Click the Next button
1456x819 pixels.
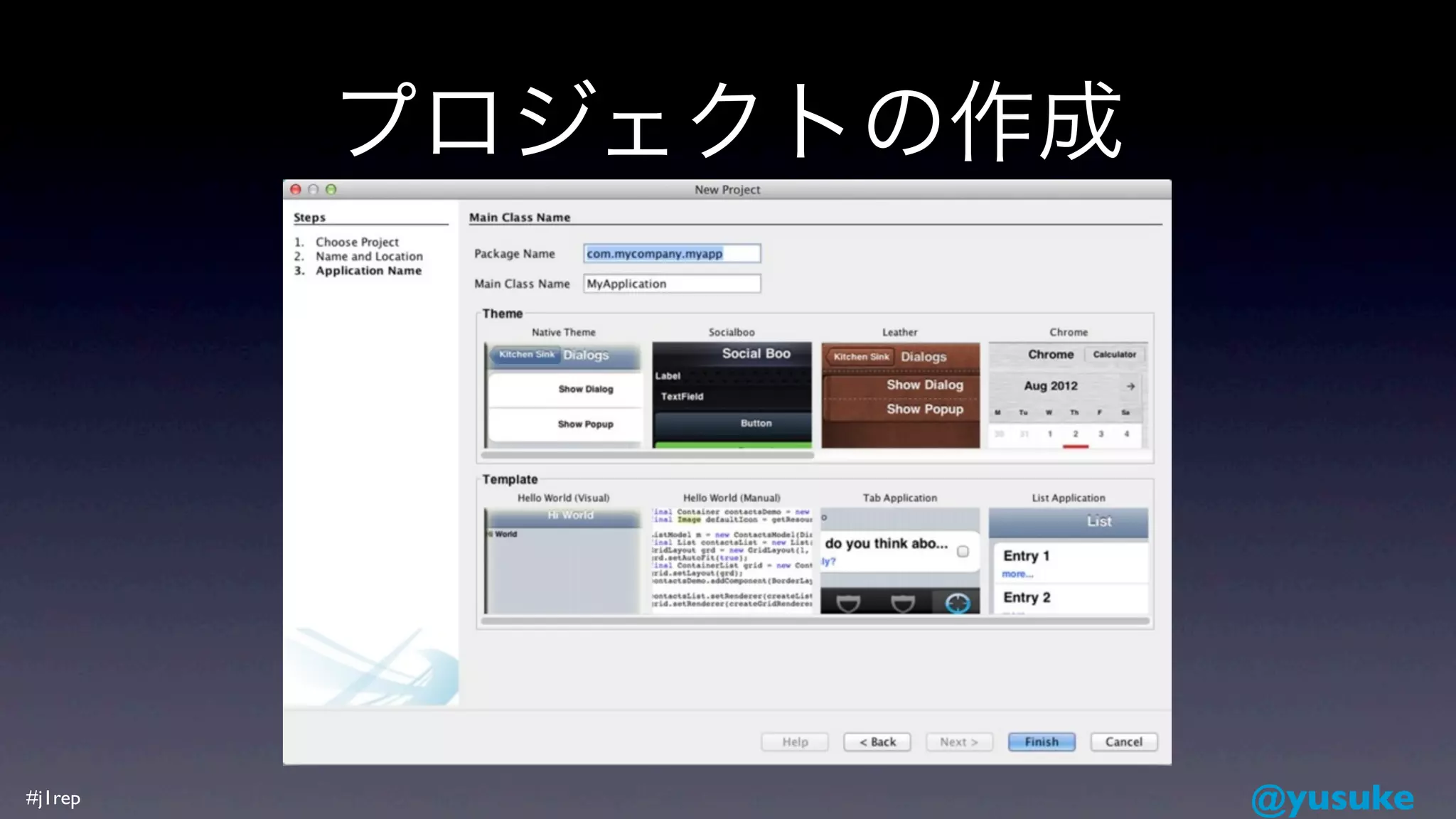pyautogui.click(x=959, y=742)
